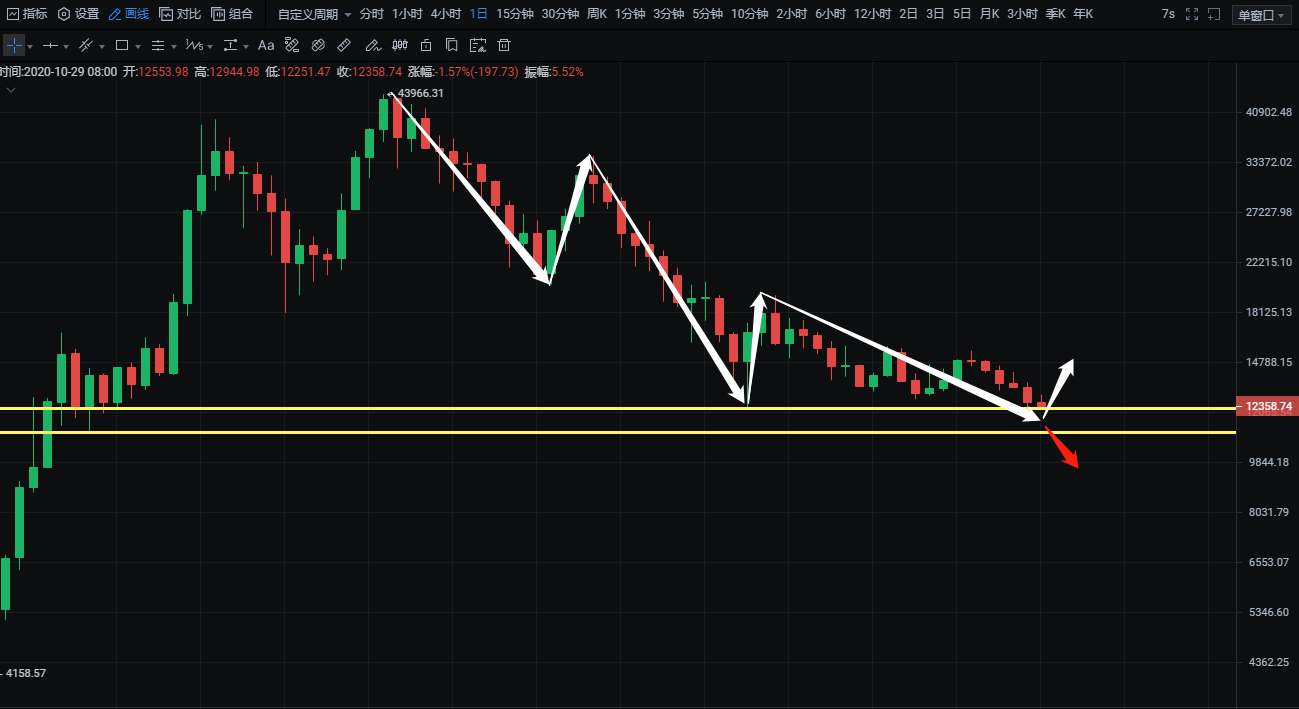This screenshot has height=709, width=1299.
Task: Toggle the 画线 drawing toolbar
Action: [x=128, y=14]
